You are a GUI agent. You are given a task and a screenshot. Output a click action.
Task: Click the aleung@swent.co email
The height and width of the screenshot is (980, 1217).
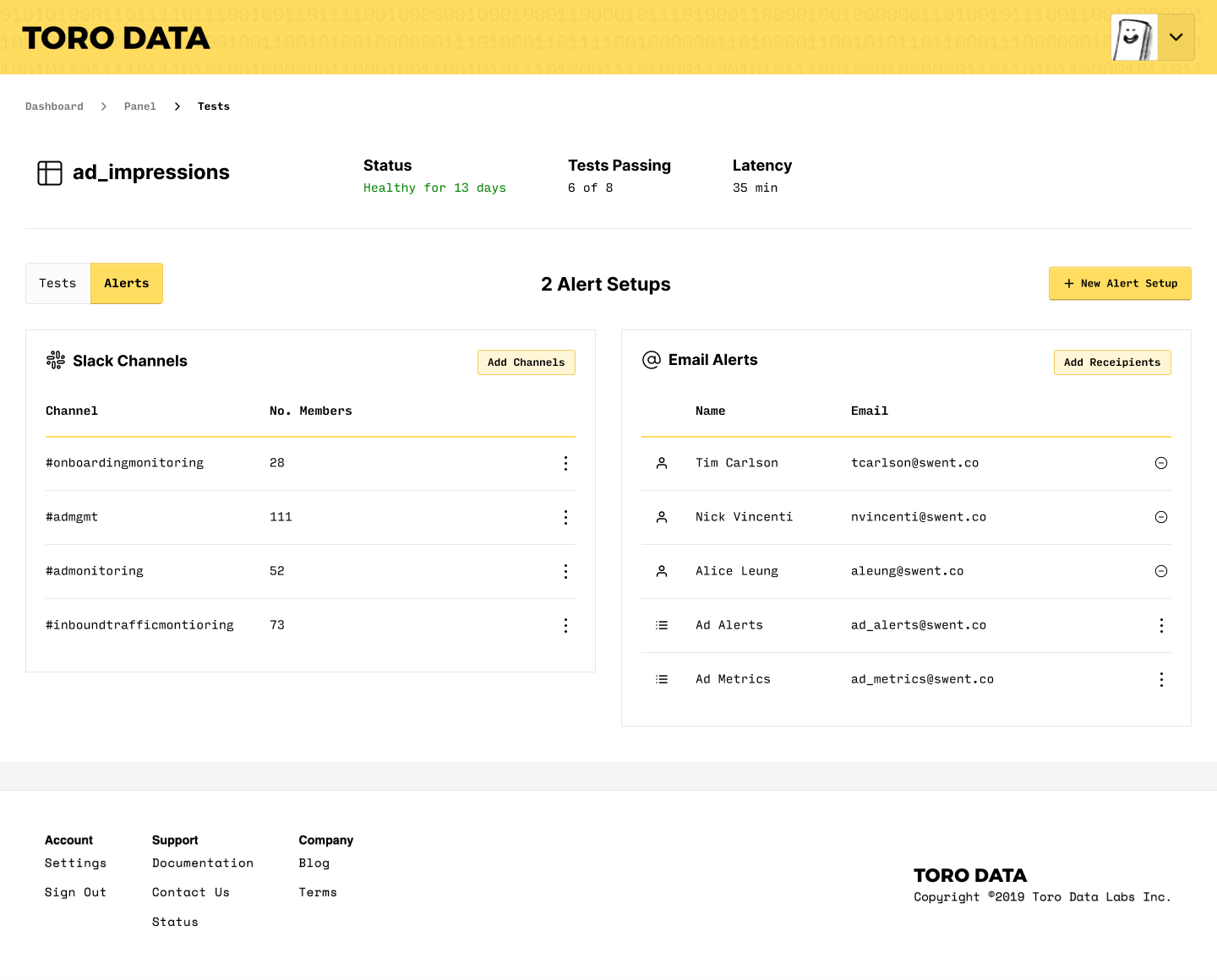point(907,571)
